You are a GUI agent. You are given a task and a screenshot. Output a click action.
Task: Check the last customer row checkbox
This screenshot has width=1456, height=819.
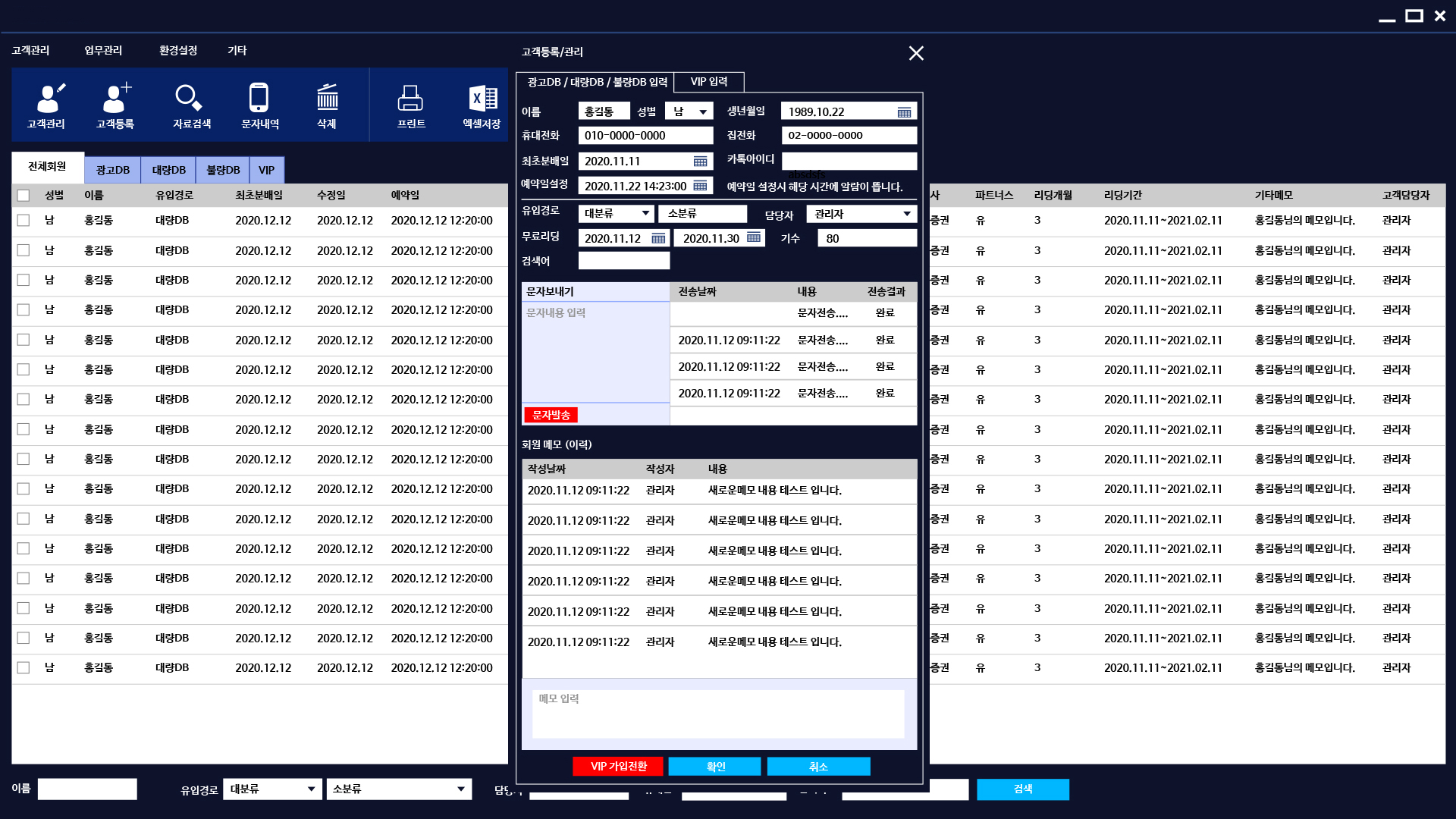(24, 668)
